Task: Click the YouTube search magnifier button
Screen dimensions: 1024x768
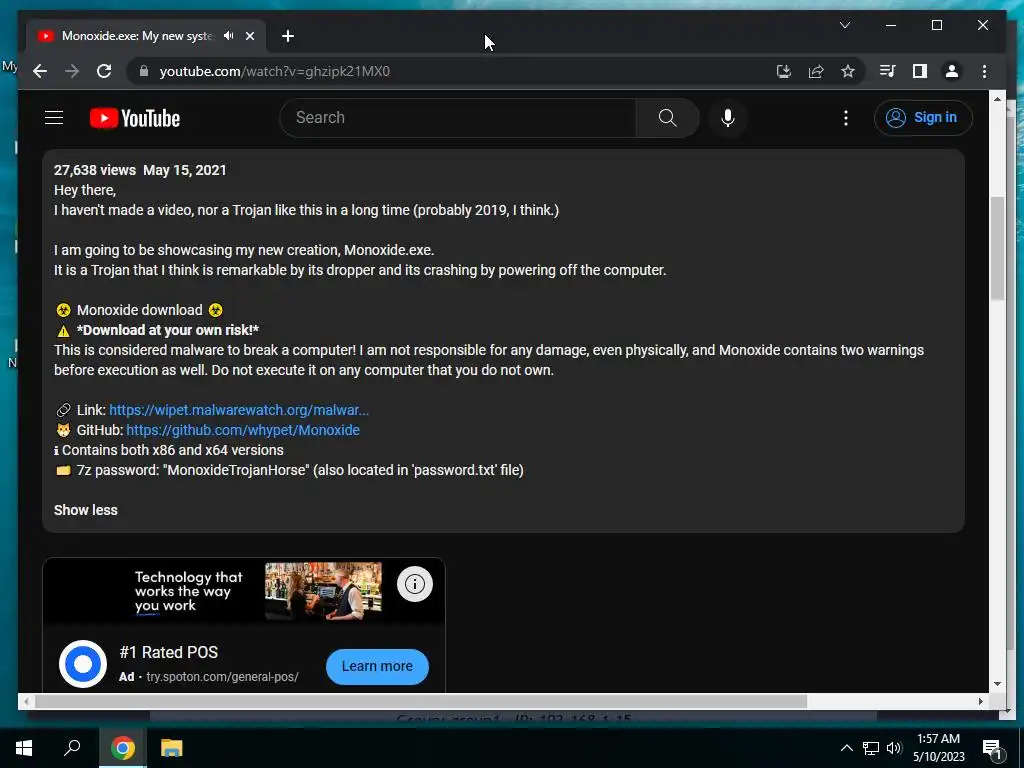Action: click(x=667, y=118)
